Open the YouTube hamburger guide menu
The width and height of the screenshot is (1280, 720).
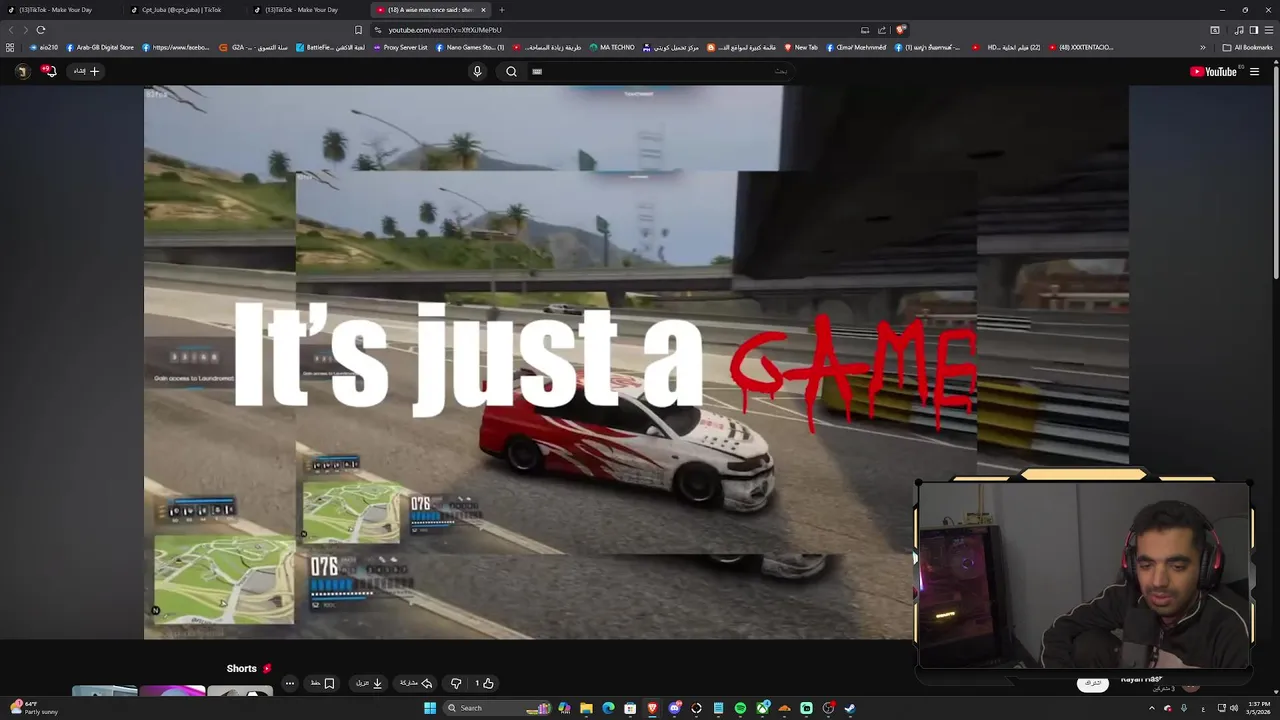[1254, 71]
